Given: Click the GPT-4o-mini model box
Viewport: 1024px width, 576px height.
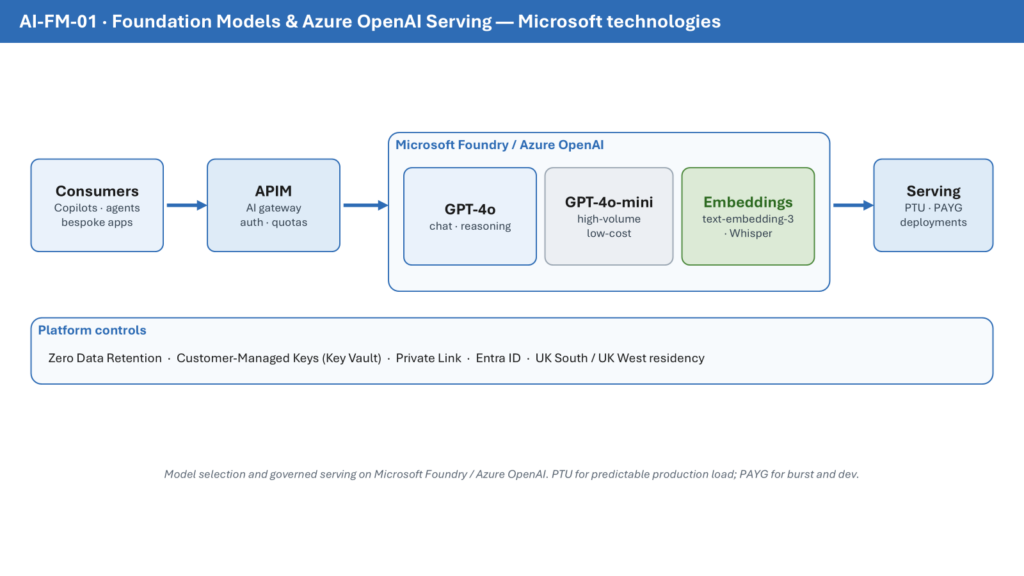Looking at the screenshot, I should coord(609,216).
